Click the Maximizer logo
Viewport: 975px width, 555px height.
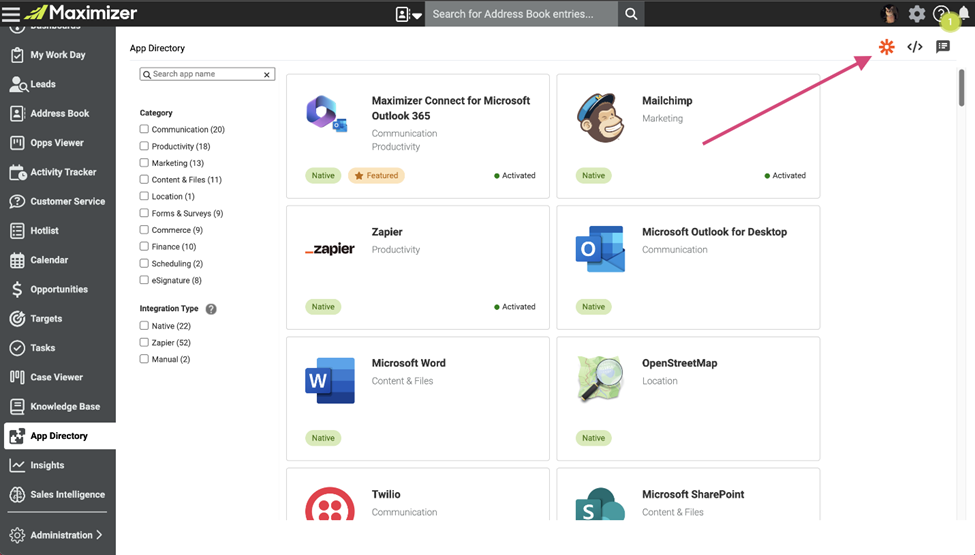coord(81,12)
